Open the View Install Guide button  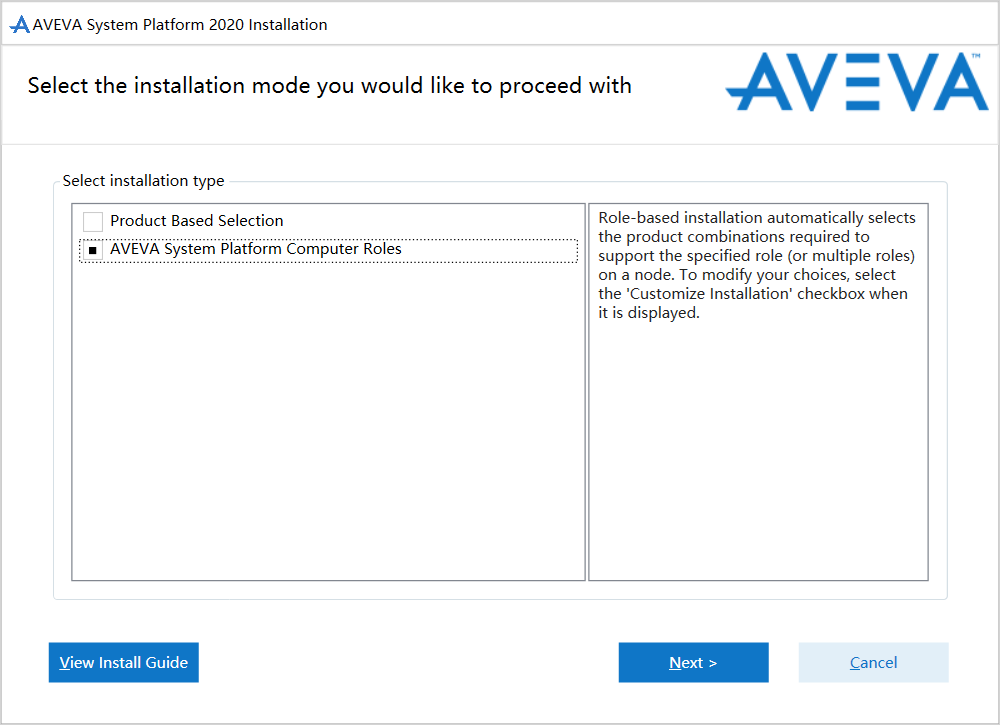click(124, 662)
